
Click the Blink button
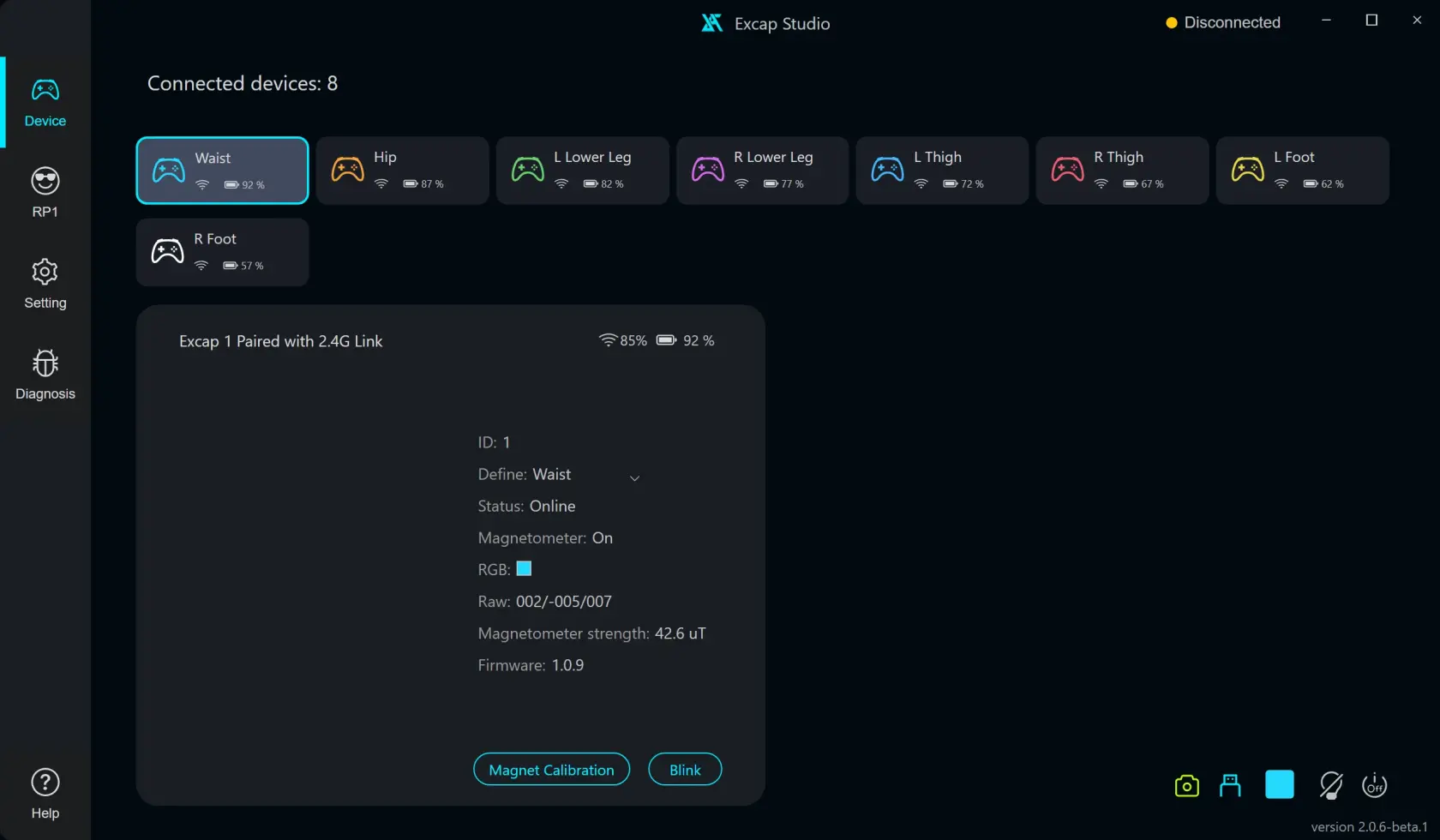(x=685, y=770)
